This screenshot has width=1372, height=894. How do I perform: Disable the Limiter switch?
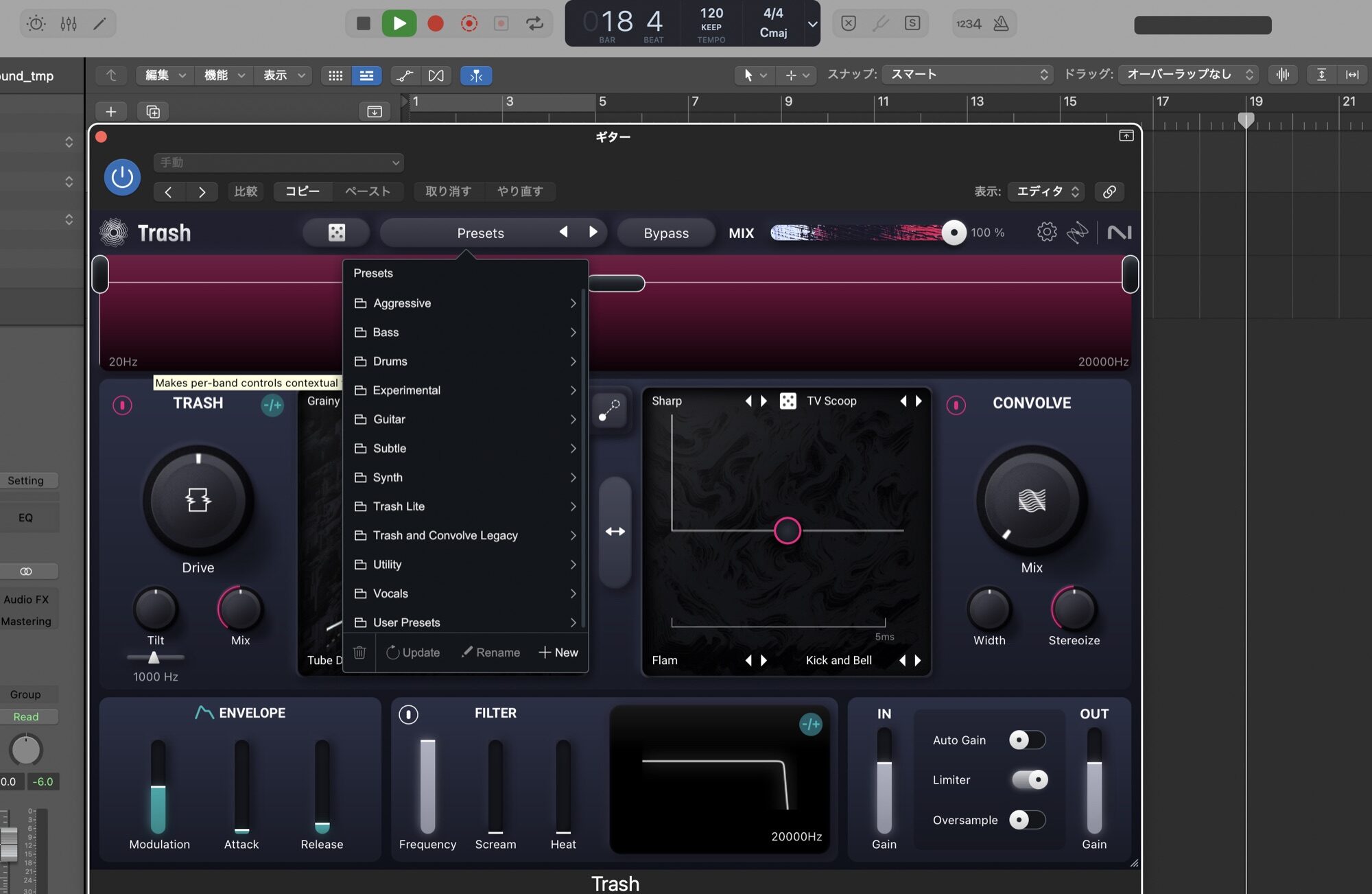[x=1030, y=779]
